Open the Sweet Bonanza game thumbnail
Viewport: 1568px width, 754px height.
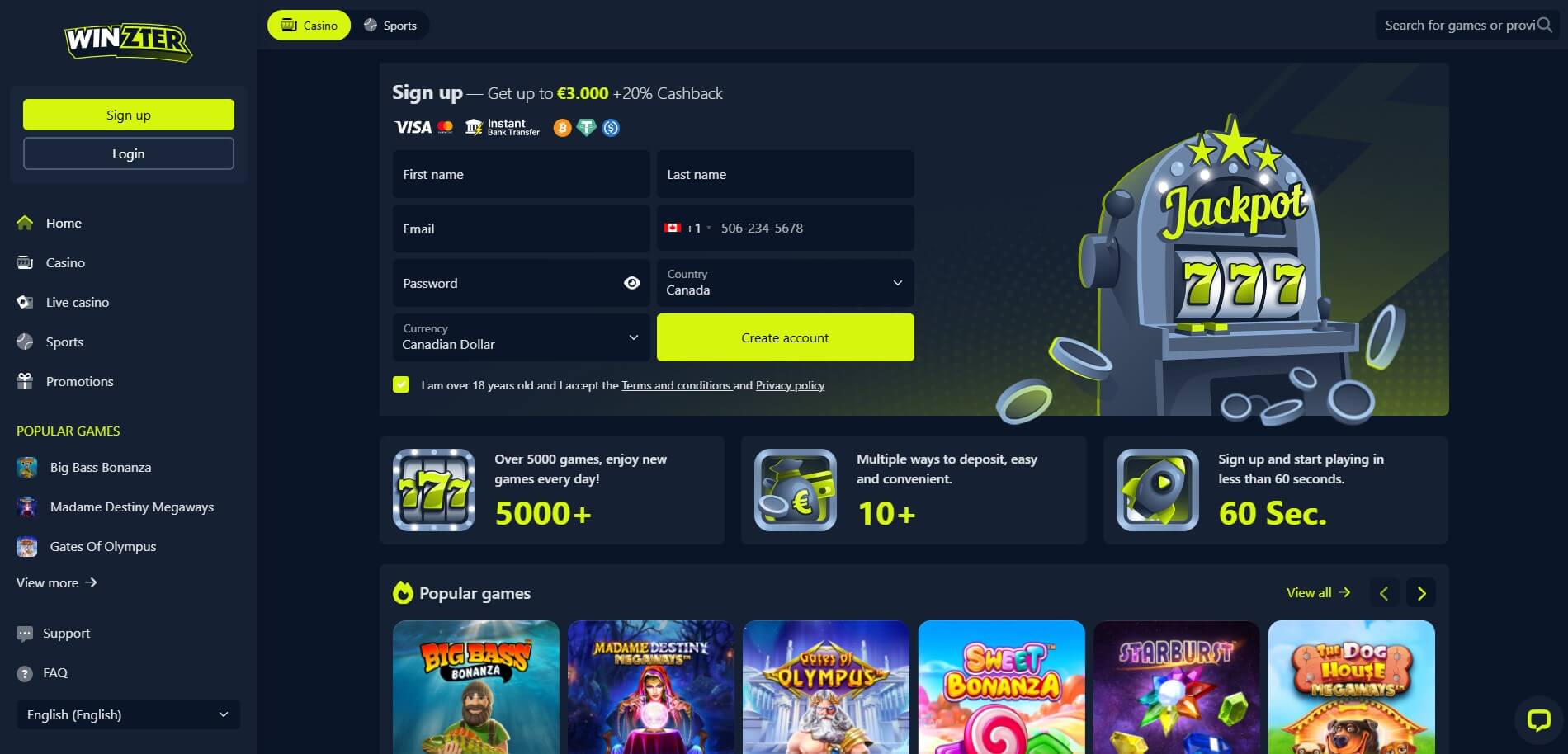tap(1001, 687)
